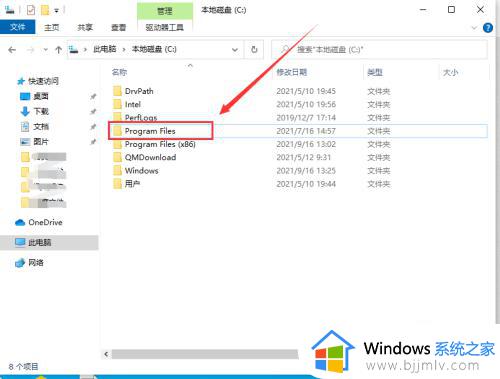The image size is (500, 379).
Task: Select the 驱动器工具 ribbon tab
Action: 165,27
